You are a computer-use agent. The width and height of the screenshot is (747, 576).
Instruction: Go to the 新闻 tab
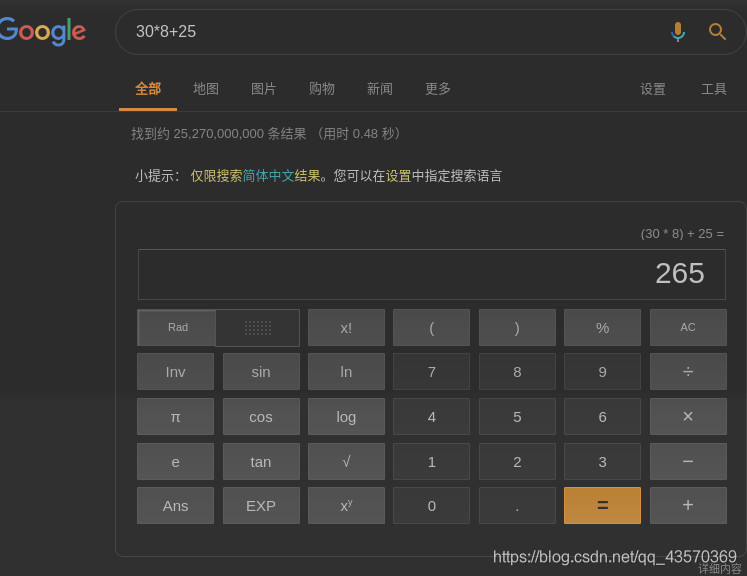(380, 89)
